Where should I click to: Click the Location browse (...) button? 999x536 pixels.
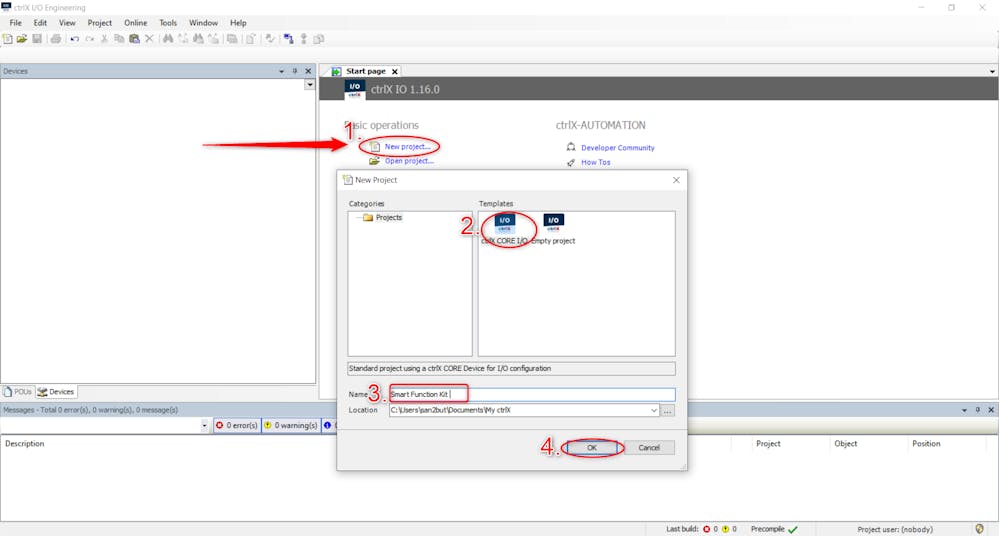point(668,410)
